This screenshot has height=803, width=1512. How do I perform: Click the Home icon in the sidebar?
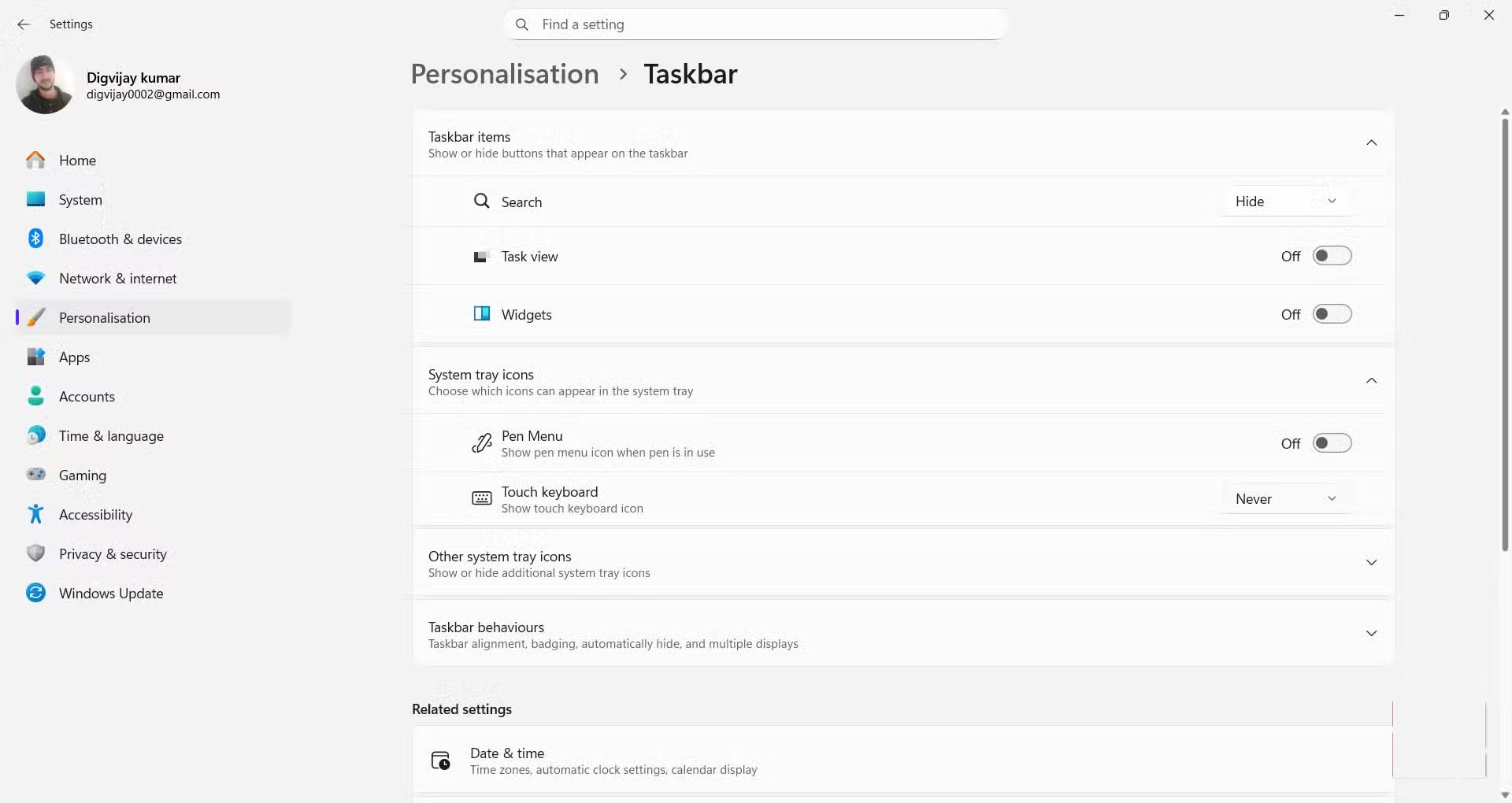35,161
